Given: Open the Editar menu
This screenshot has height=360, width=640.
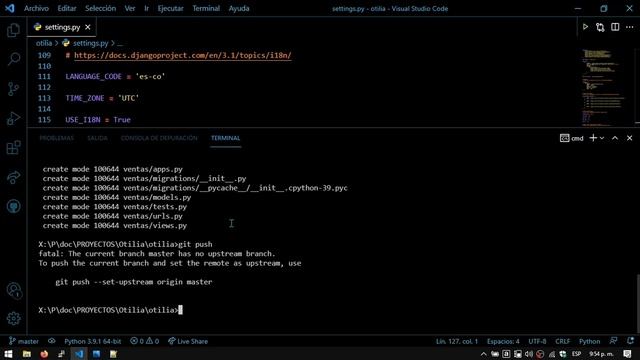Looking at the screenshot, I should (x=67, y=8).
